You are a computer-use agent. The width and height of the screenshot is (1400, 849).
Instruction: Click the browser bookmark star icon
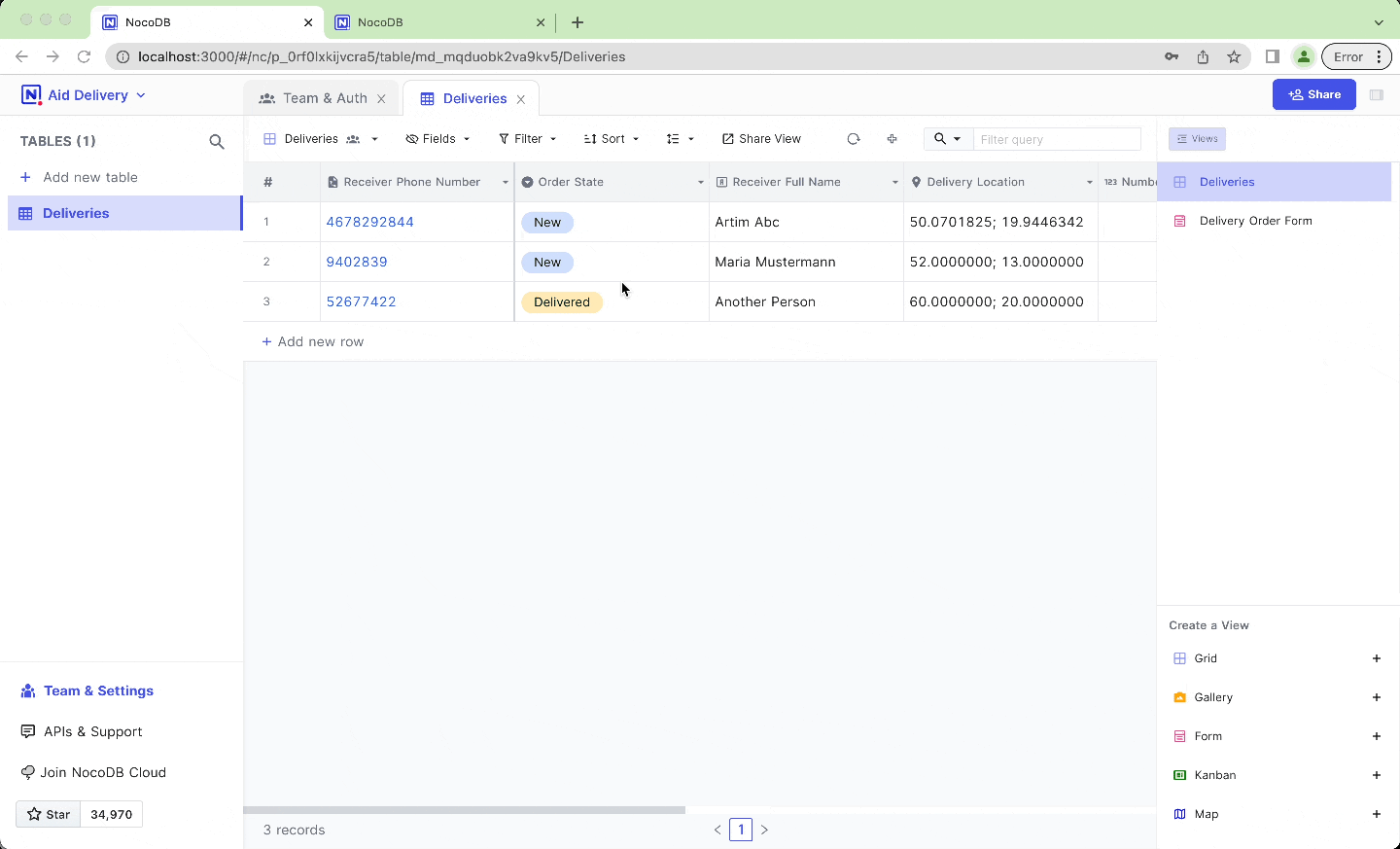pos(1234,56)
